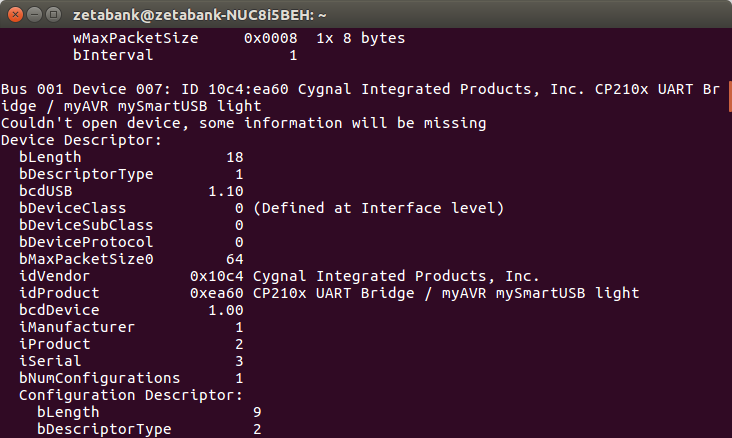The image size is (732, 438).
Task: Click the iSerial value 3
Action: click(239, 361)
